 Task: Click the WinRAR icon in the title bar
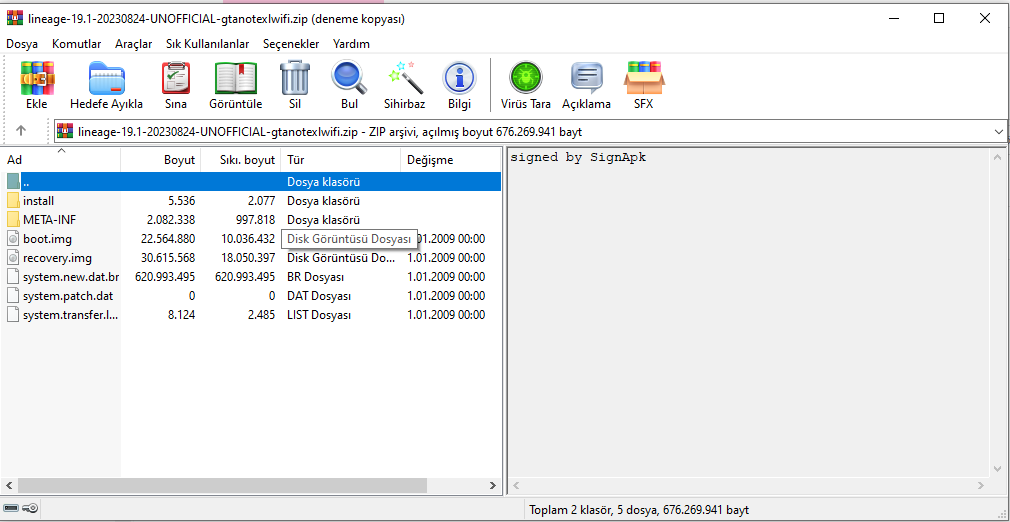click(x=14, y=19)
